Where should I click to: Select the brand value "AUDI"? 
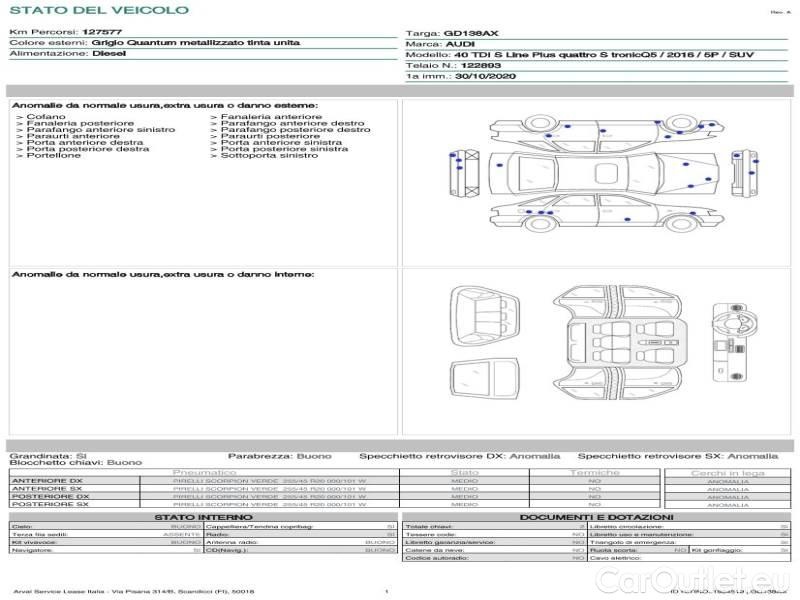tap(460, 44)
